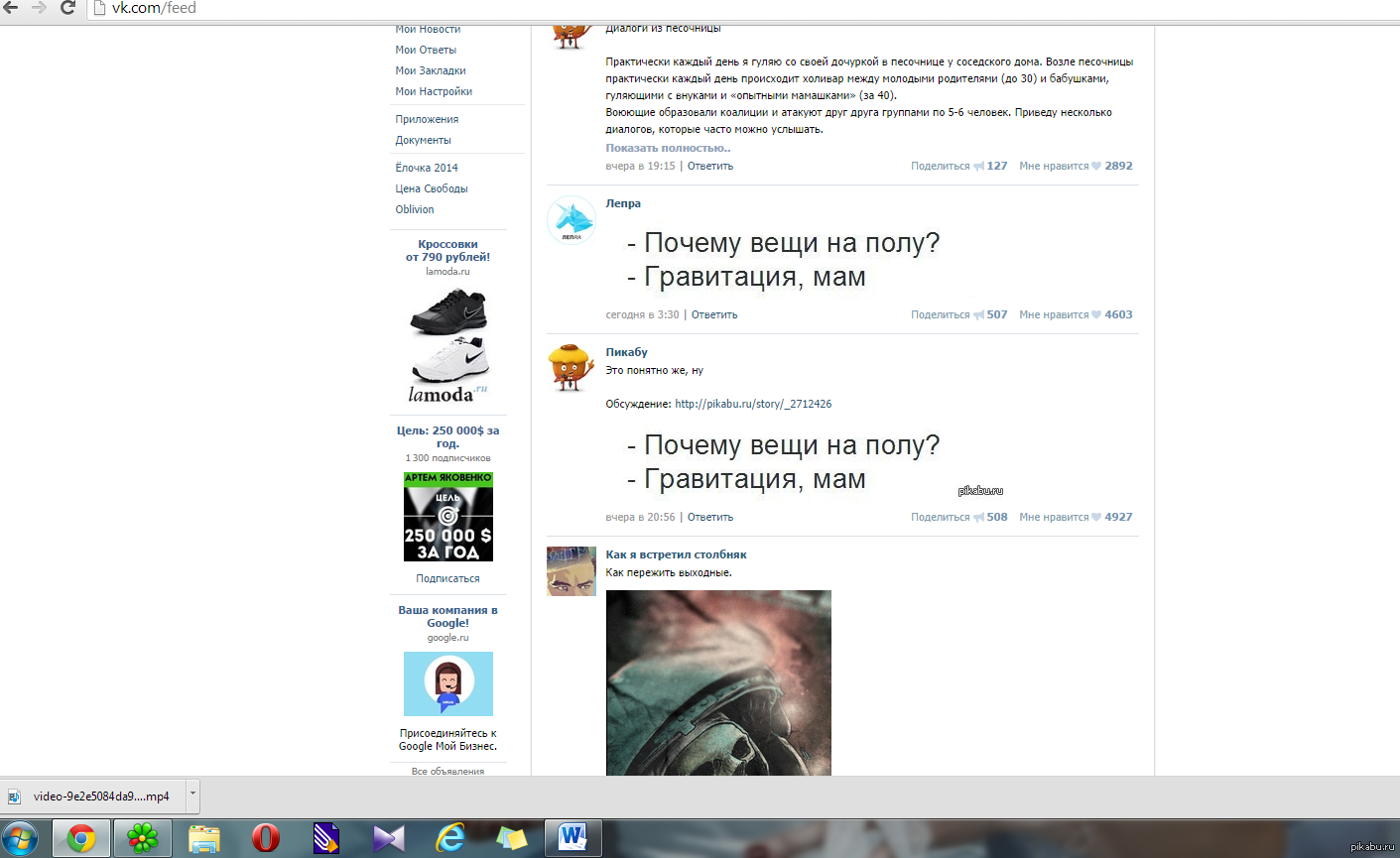Viewport: 1400px width, 858px height.
Task: Open the pikabu.ru story link
Action: pos(752,404)
